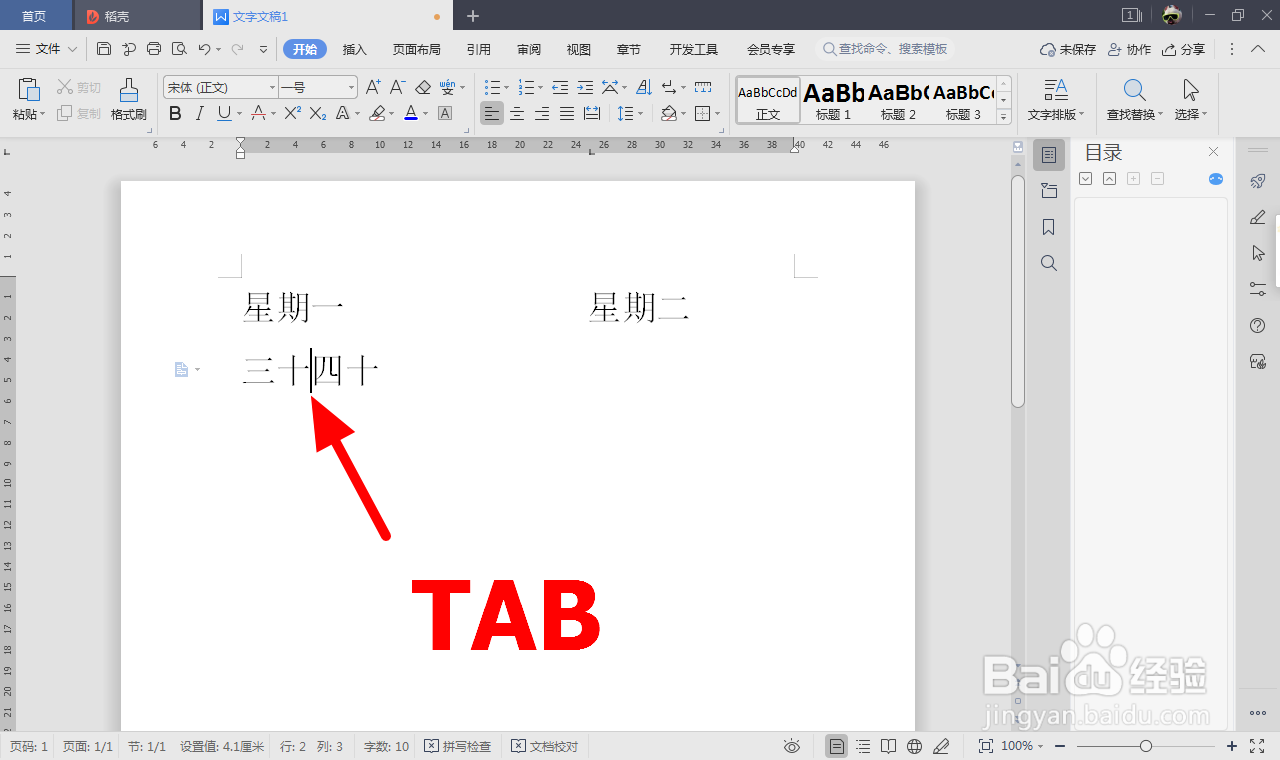Open the print icon in quick access toolbar
The width and height of the screenshot is (1280, 760).
(x=153, y=48)
